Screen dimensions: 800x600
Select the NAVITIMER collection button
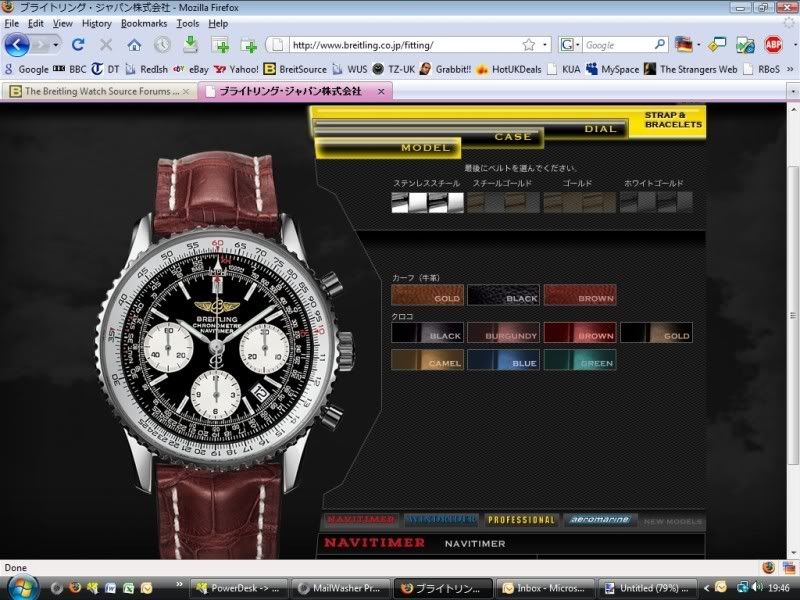(x=361, y=520)
